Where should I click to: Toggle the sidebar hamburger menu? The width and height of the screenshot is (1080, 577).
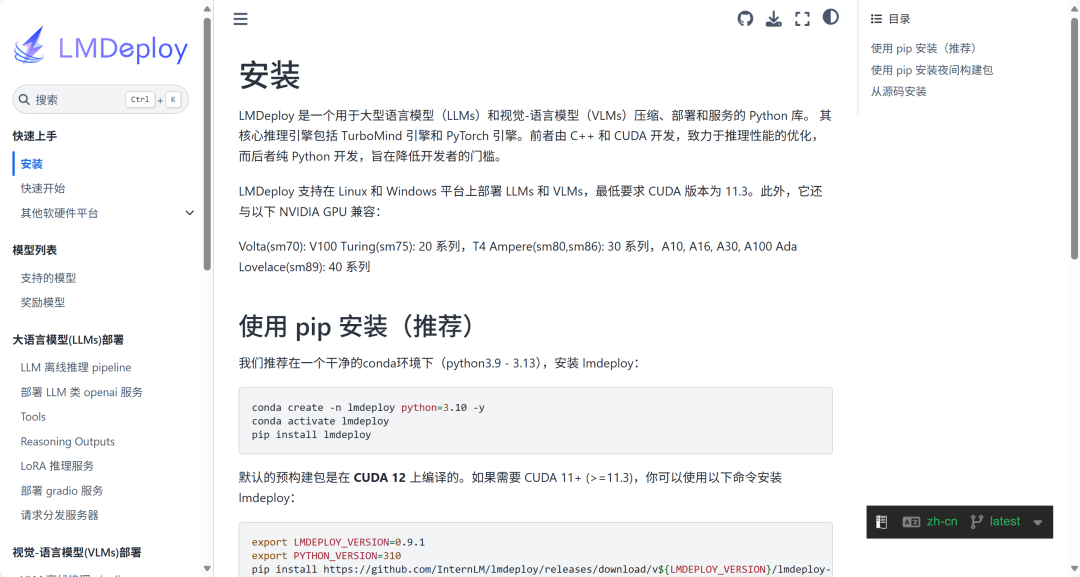[x=240, y=19]
